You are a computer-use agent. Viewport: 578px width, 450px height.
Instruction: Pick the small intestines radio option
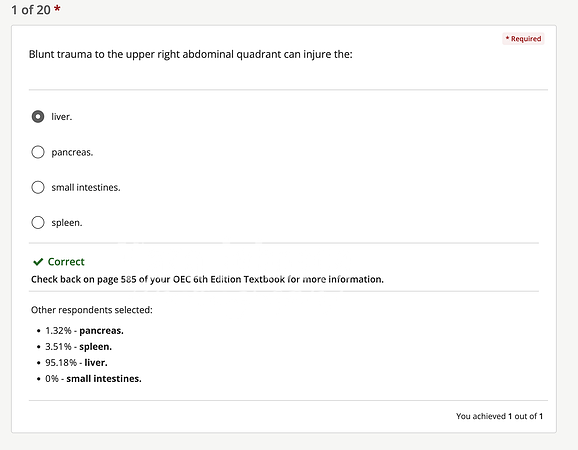tap(38, 187)
